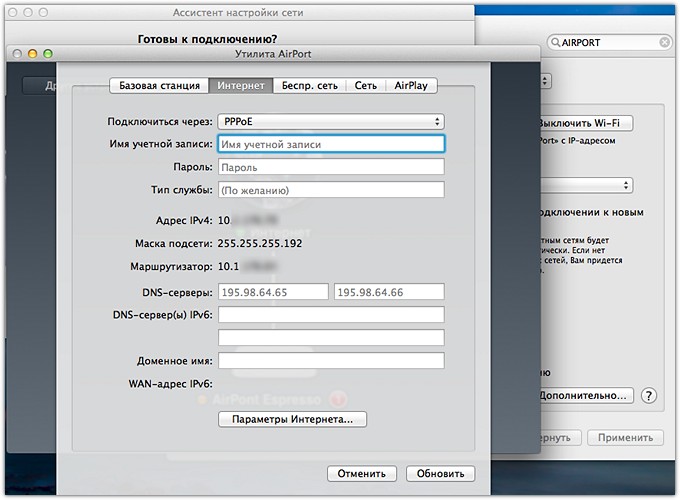Open Параметры Интернета options
Screen dimensions: 680x500
coord(292,419)
